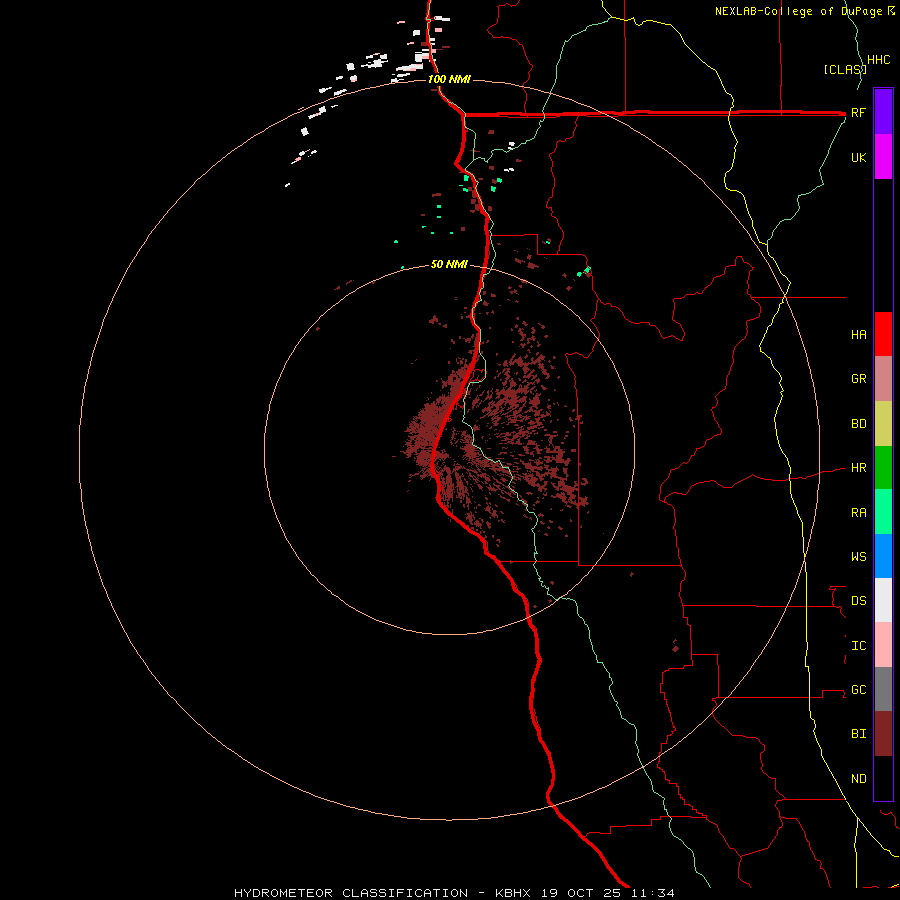
Task: Click the 'HYDROMETEOR CLASSIFICATION' title text
Action: (x=351, y=893)
